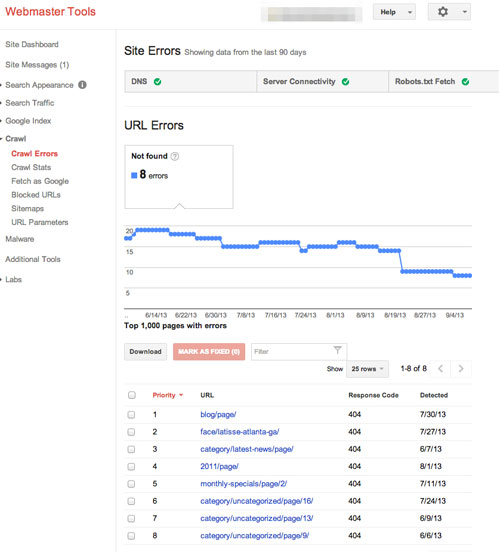Image resolution: width=500 pixels, height=552 pixels.
Task: Check the box for face/latisse-atlanta-ga/ row
Action: tap(131, 432)
